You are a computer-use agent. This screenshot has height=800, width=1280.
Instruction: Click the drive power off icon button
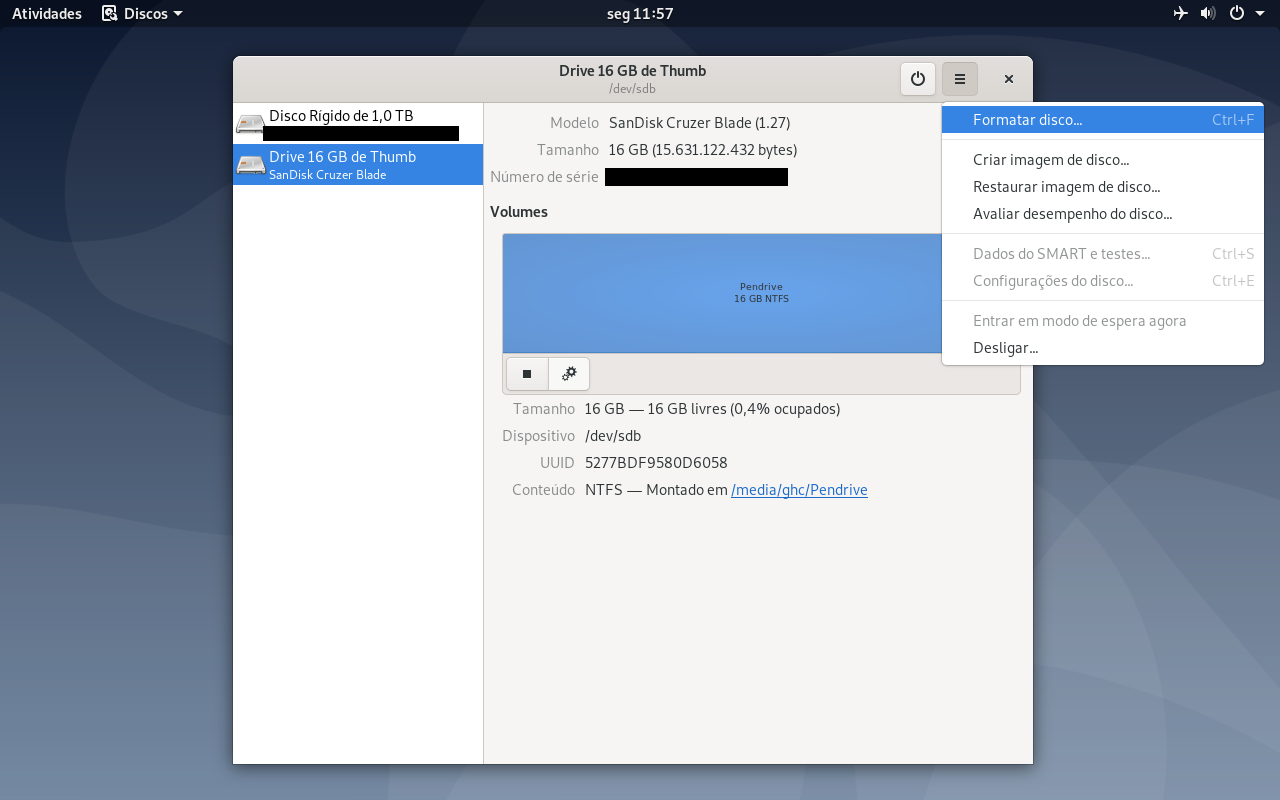pos(918,79)
